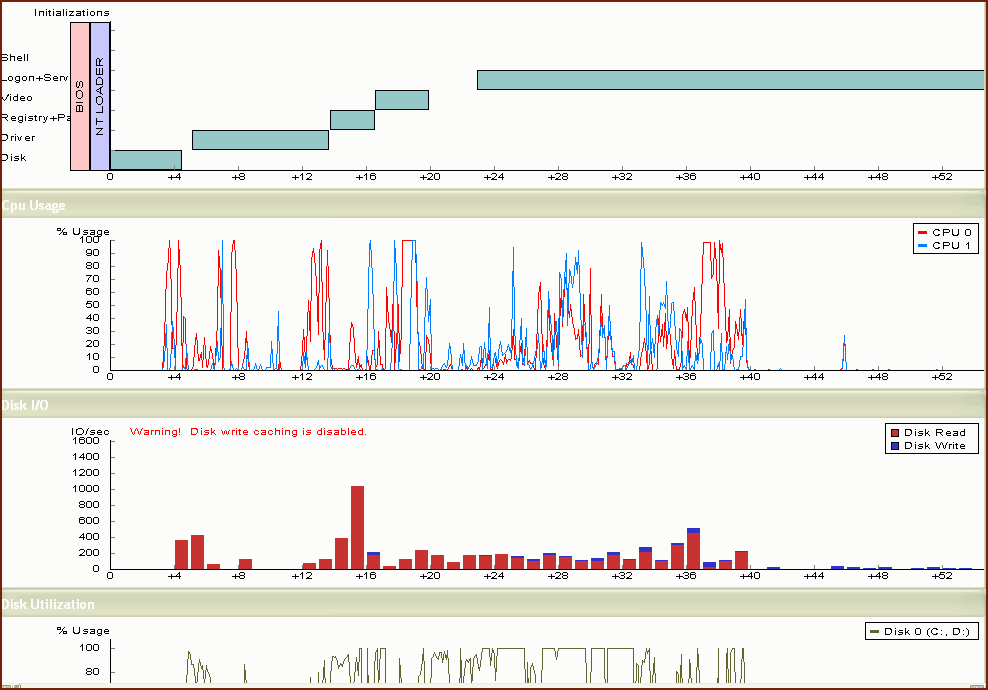Select the long Logon+Services phase bar
The image size is (988, 690).
point(730,80)
